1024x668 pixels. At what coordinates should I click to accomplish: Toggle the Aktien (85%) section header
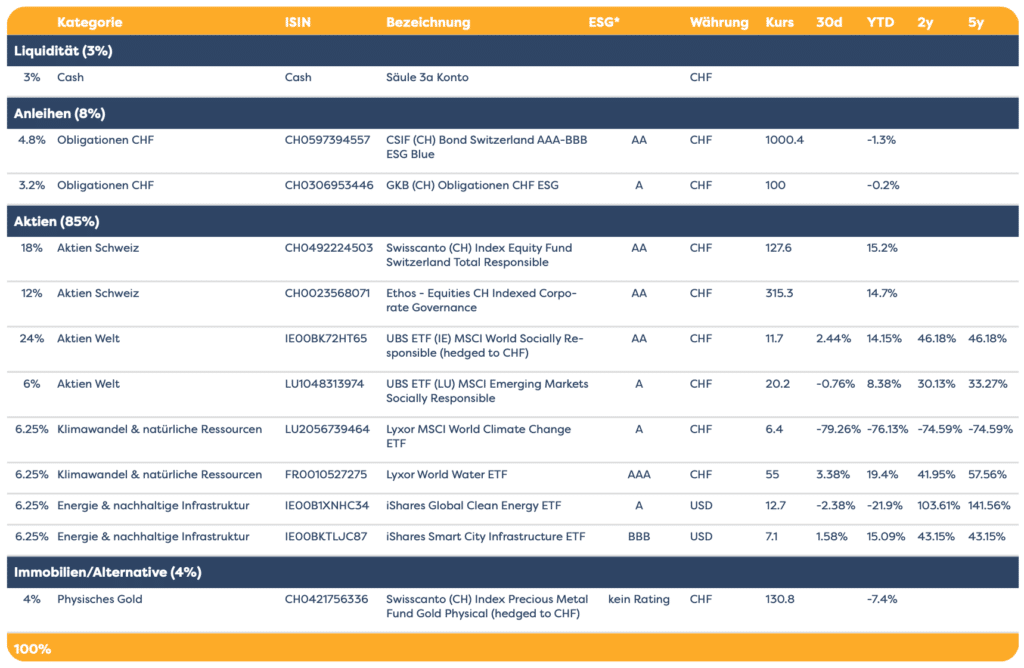click(x=56, y=221)
